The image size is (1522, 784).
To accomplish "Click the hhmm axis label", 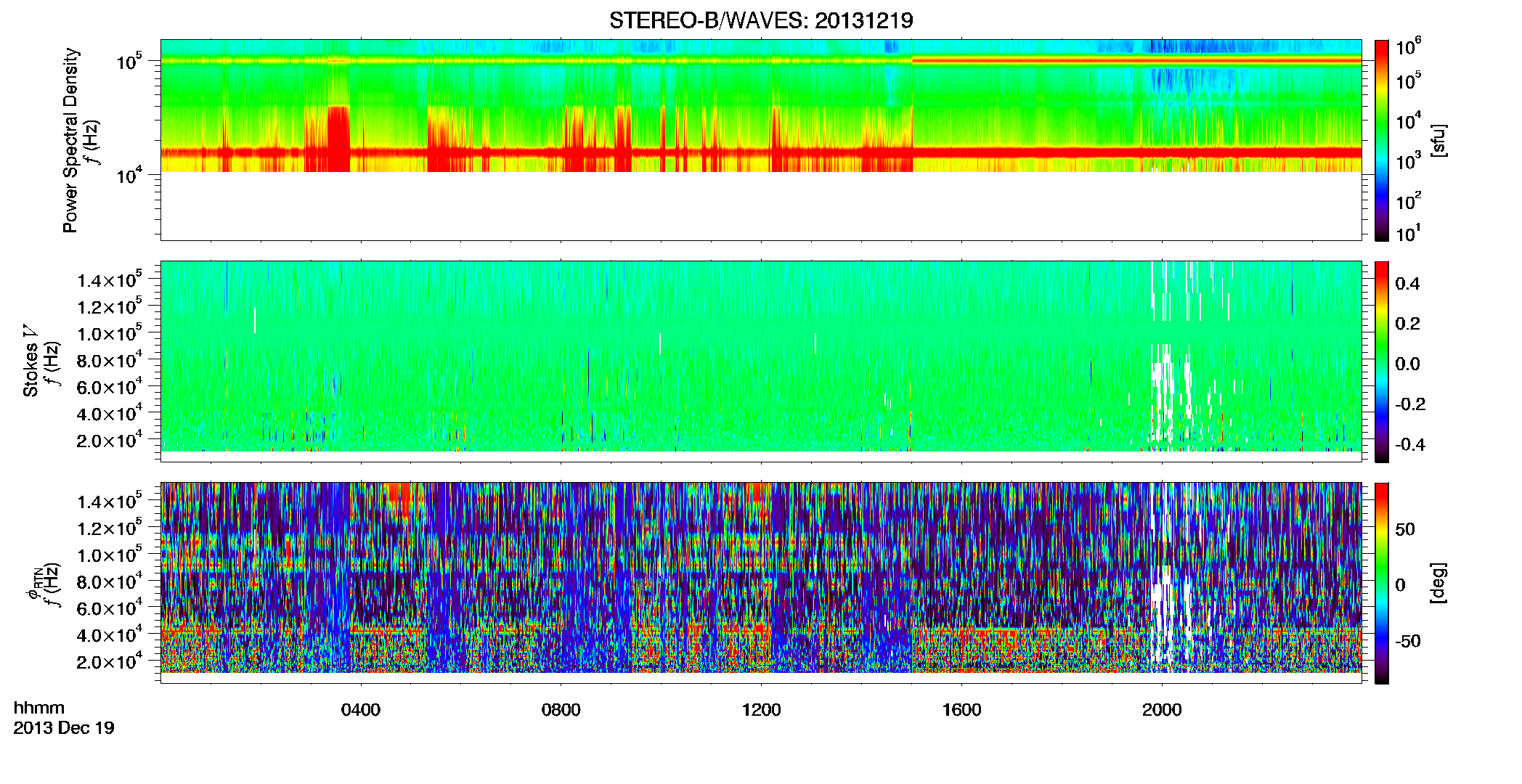I will click(x=39, y=708).
